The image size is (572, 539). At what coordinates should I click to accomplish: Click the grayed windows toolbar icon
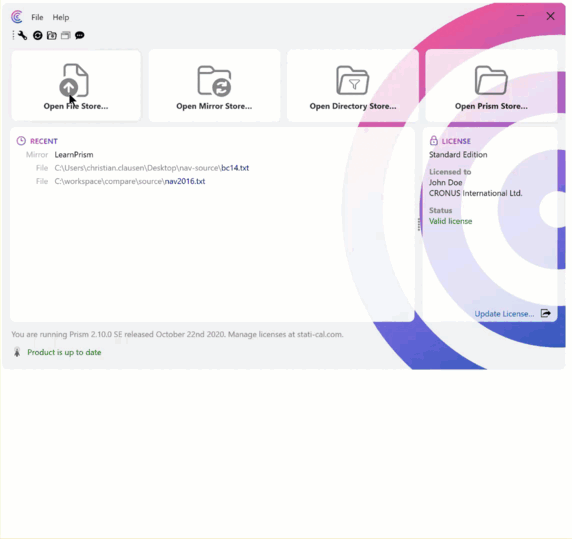point(66,35)
